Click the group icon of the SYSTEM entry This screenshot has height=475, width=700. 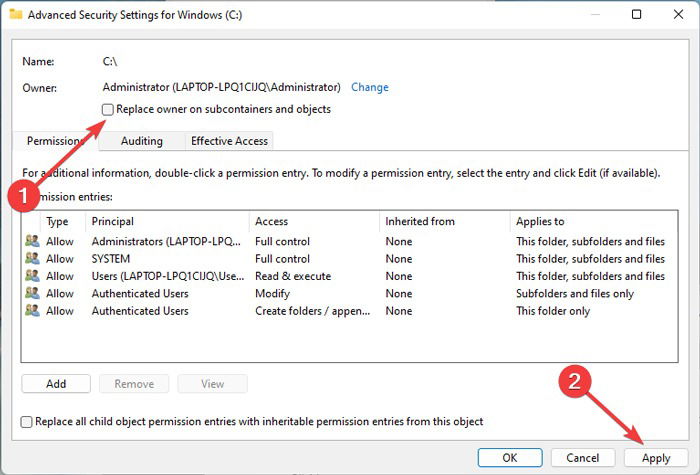click(32, 259)
